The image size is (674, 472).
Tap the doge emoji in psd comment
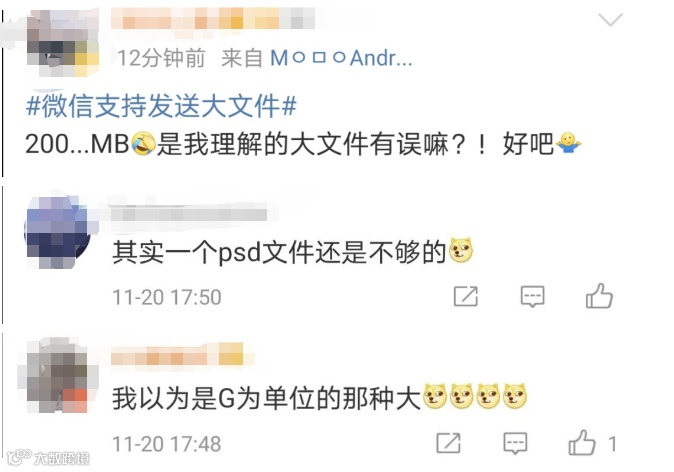(x=461, y=250)
